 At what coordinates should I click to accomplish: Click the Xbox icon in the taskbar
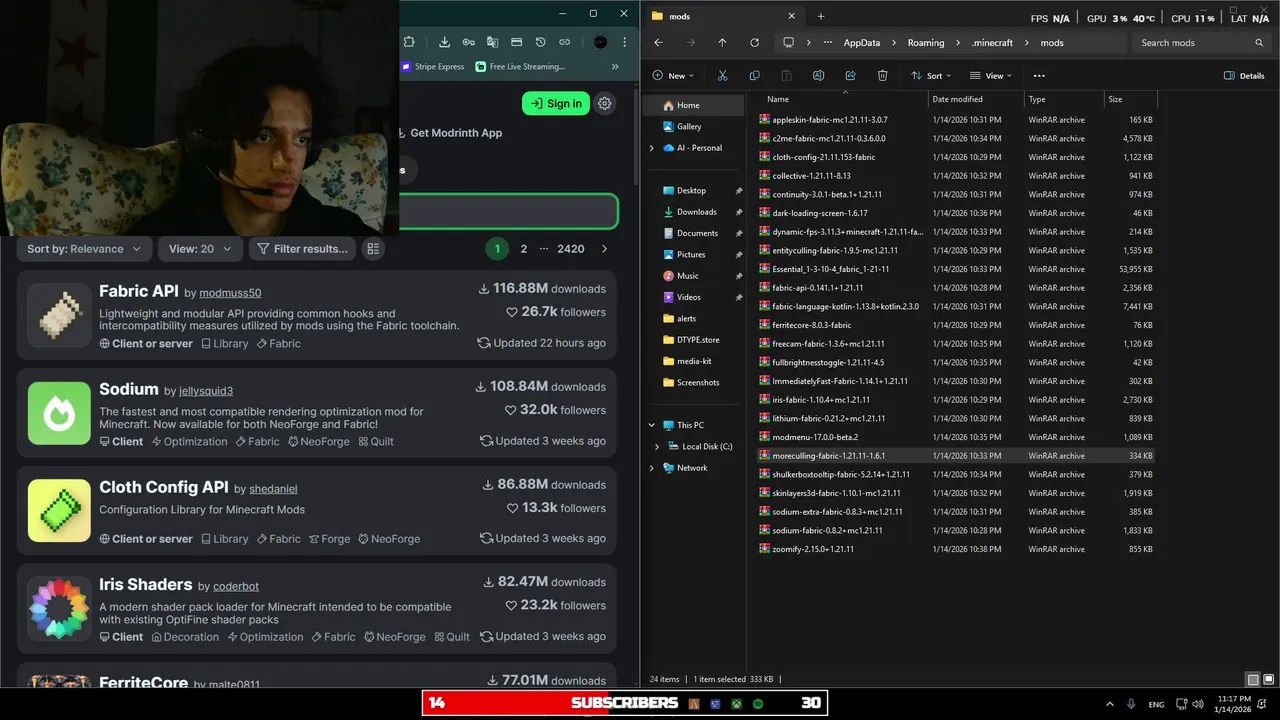tap(736, 704)
